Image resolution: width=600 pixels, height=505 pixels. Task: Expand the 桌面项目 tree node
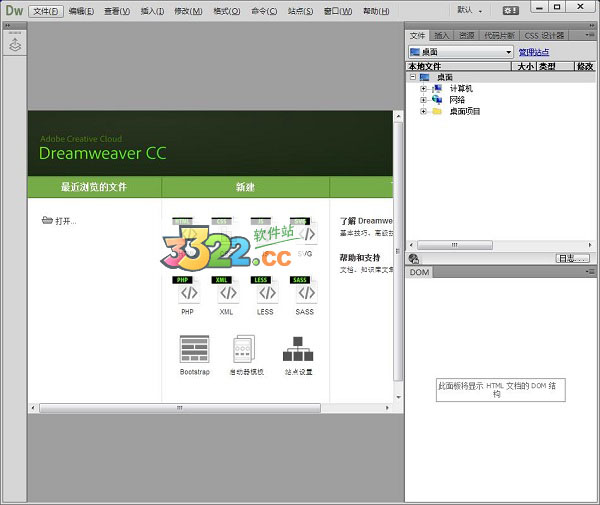[423, 111]
